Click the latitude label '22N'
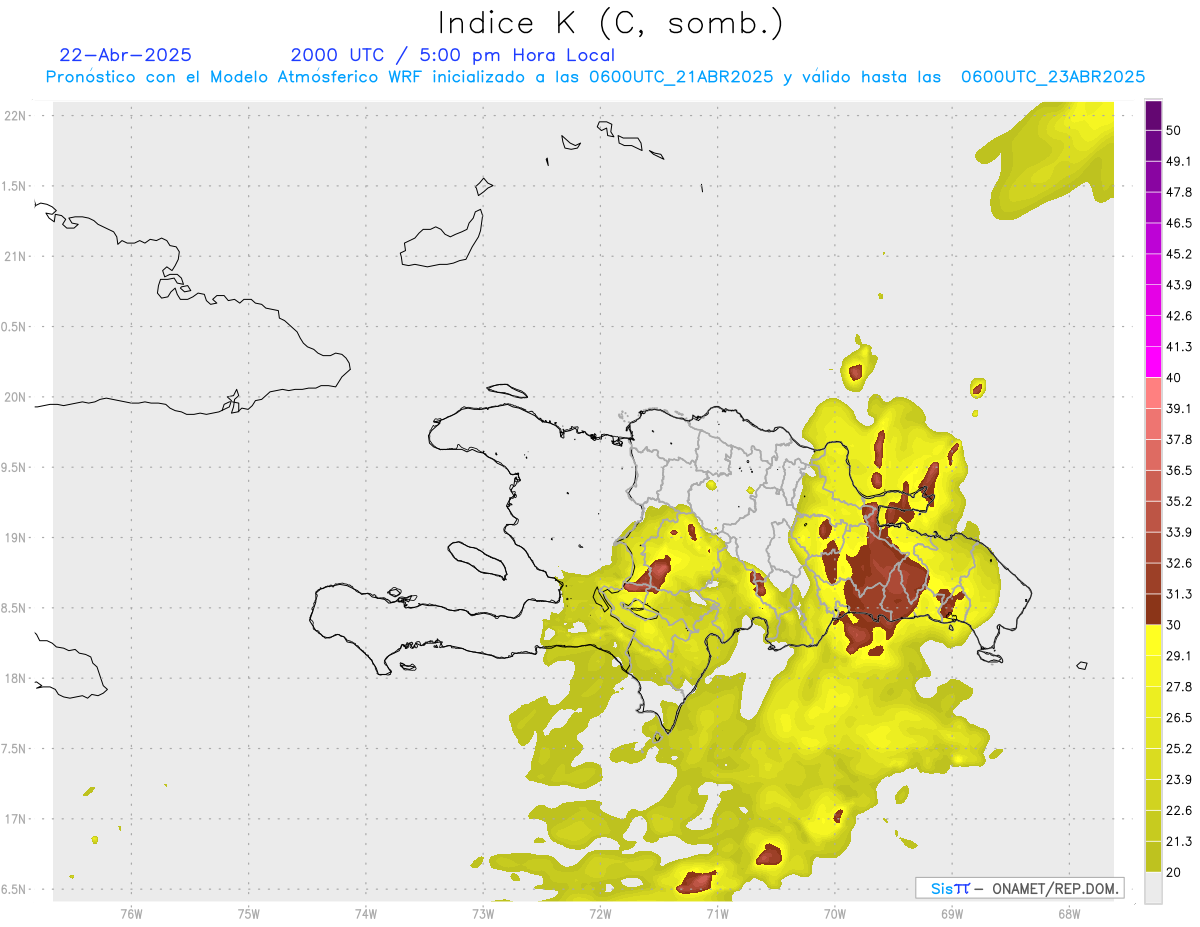This screenshot has height=927, width=1200. click(x=16, y=116)
